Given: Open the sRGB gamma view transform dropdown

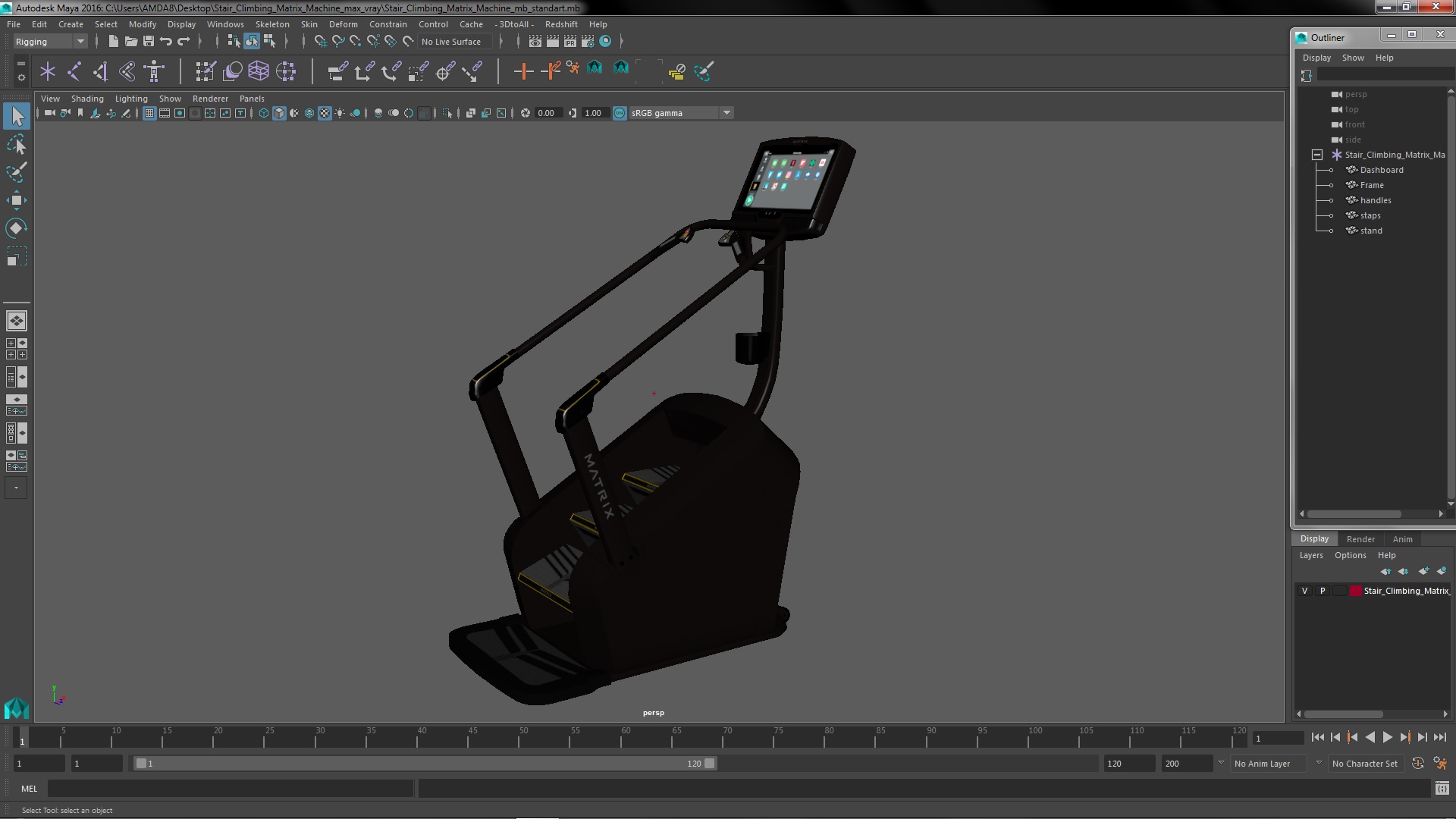Looking at the screenshot, I should coord(726,113).
